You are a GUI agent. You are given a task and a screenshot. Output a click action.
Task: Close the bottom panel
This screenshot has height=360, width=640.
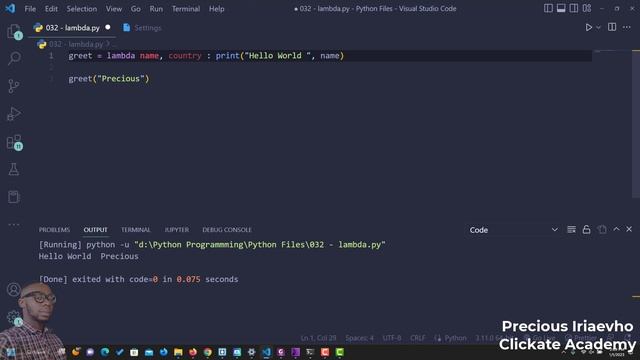629,229
